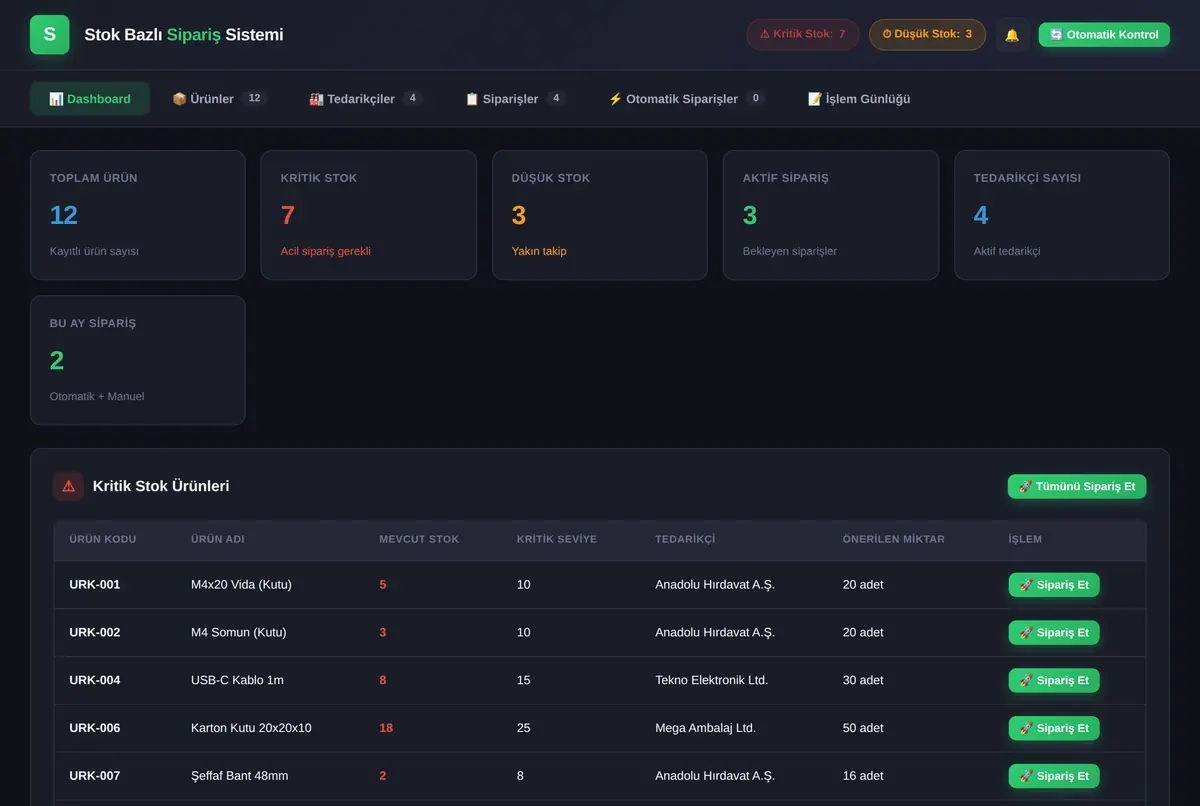Select product code URK-002
Screen dimensions: 1200x806
pyautogui.click(x=95, y=633)
